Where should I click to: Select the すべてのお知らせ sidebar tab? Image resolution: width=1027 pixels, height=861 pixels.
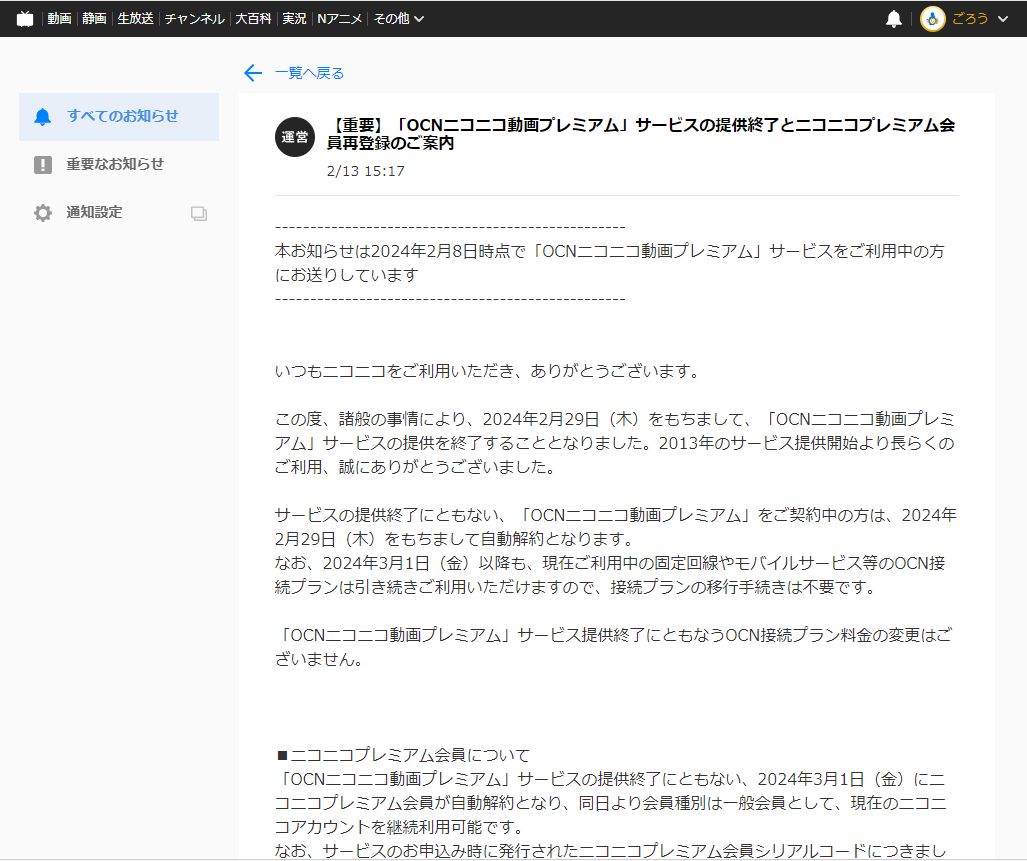(x=119, y=117)
